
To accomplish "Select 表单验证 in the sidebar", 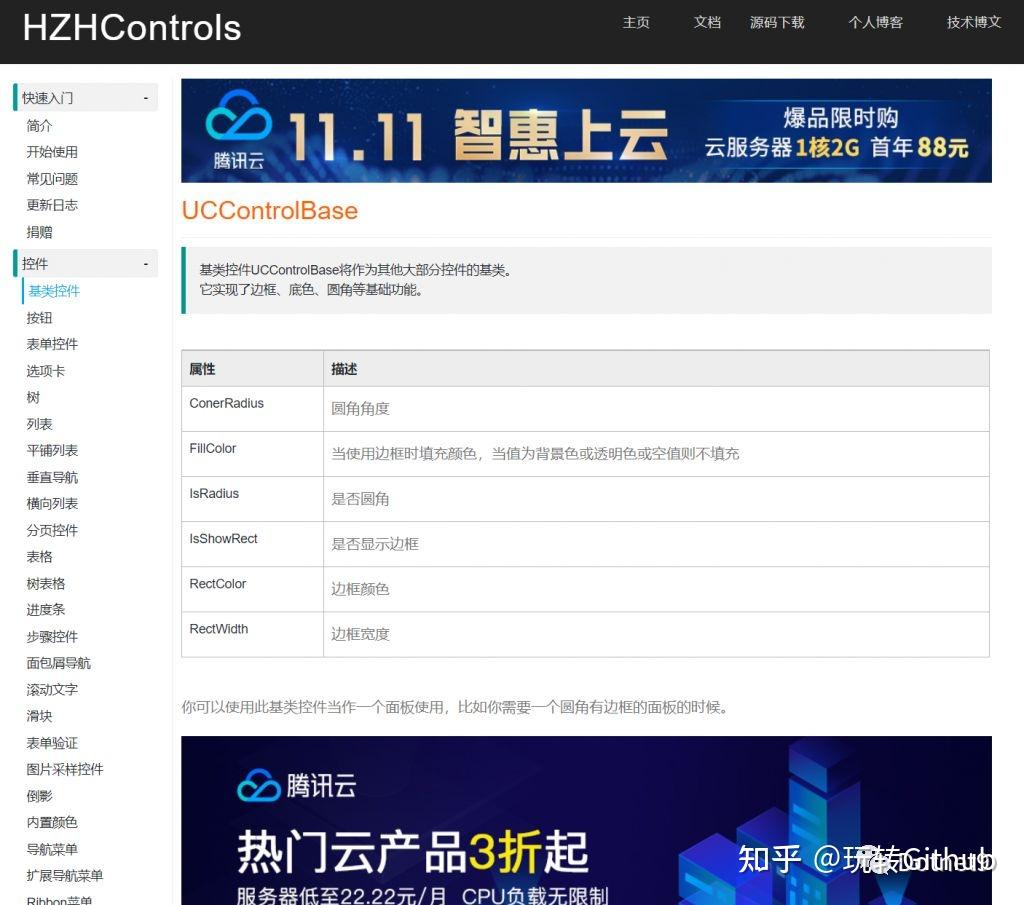I will pyautogui.click(x=52, y=743).
